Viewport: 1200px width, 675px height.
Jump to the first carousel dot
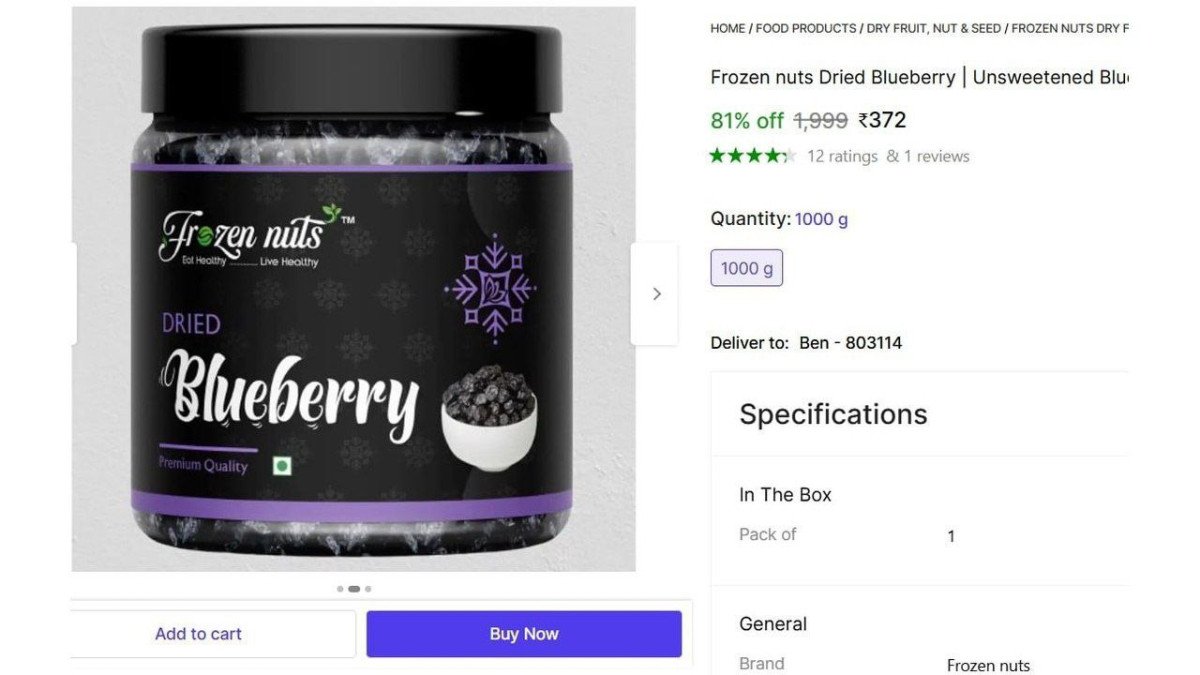coord(340,589)
